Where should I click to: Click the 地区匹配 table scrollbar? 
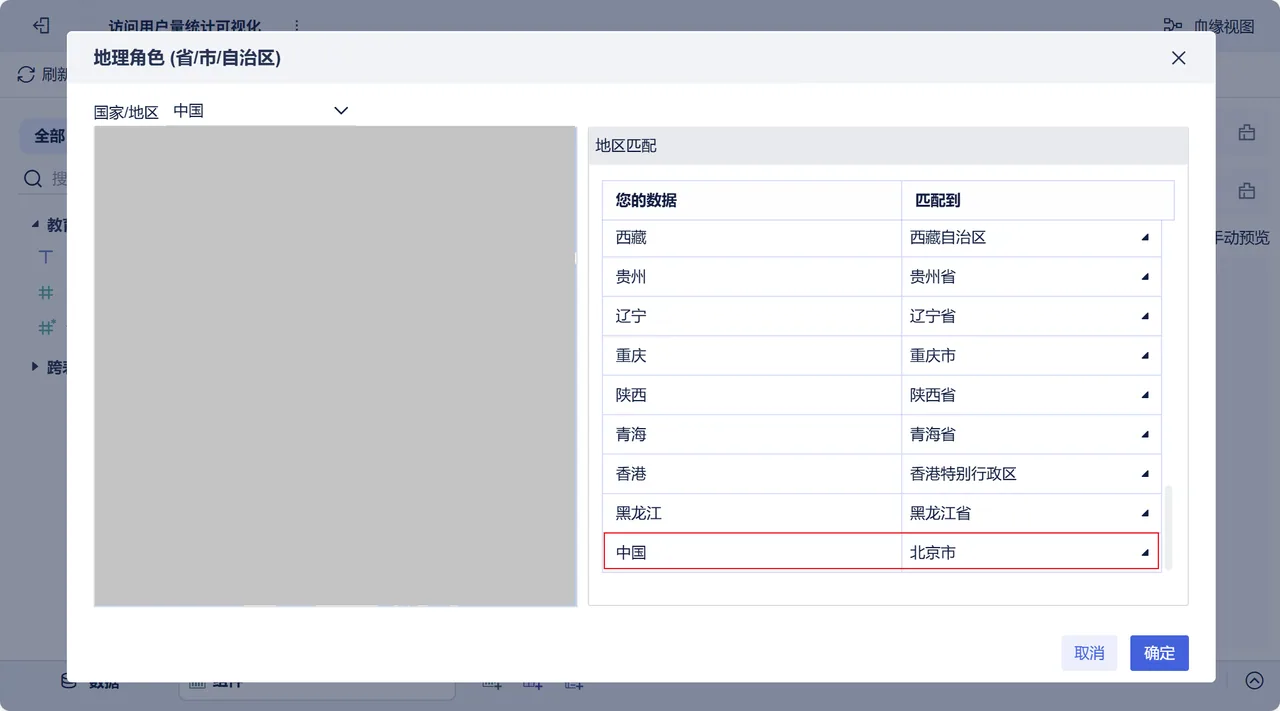point(1168,528)
